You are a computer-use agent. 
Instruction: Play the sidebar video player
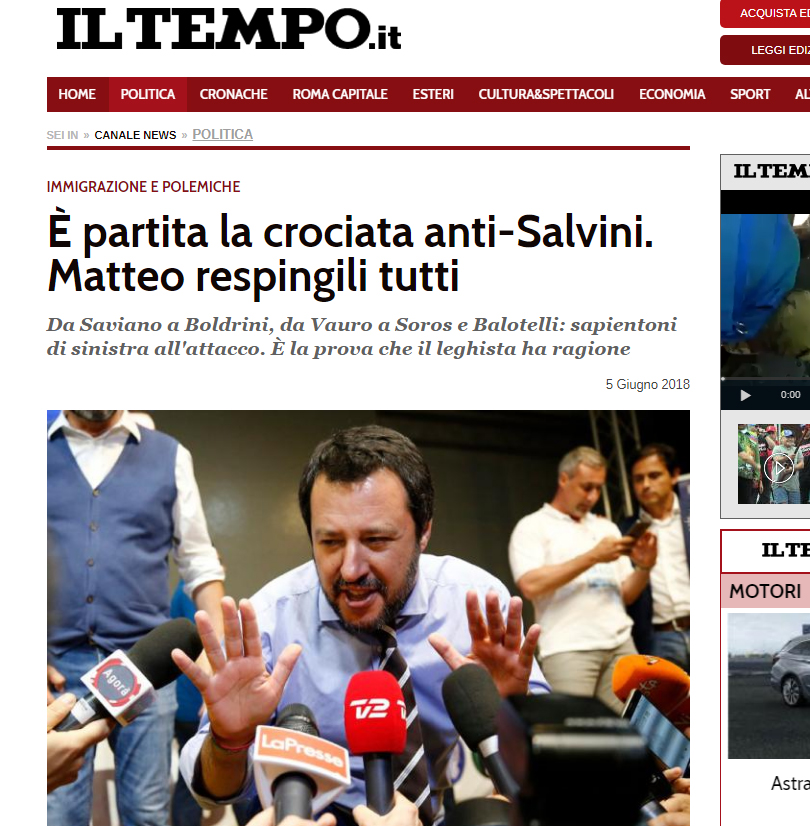(745, 395)
